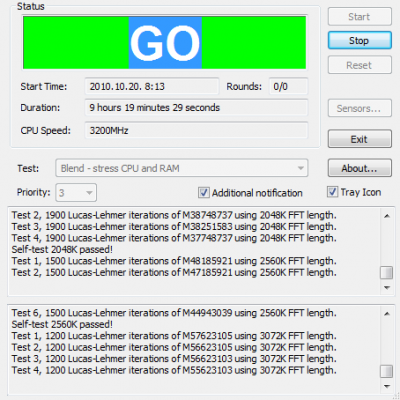
Task: Open the Test type dropdown
Action: click(182, 168)
